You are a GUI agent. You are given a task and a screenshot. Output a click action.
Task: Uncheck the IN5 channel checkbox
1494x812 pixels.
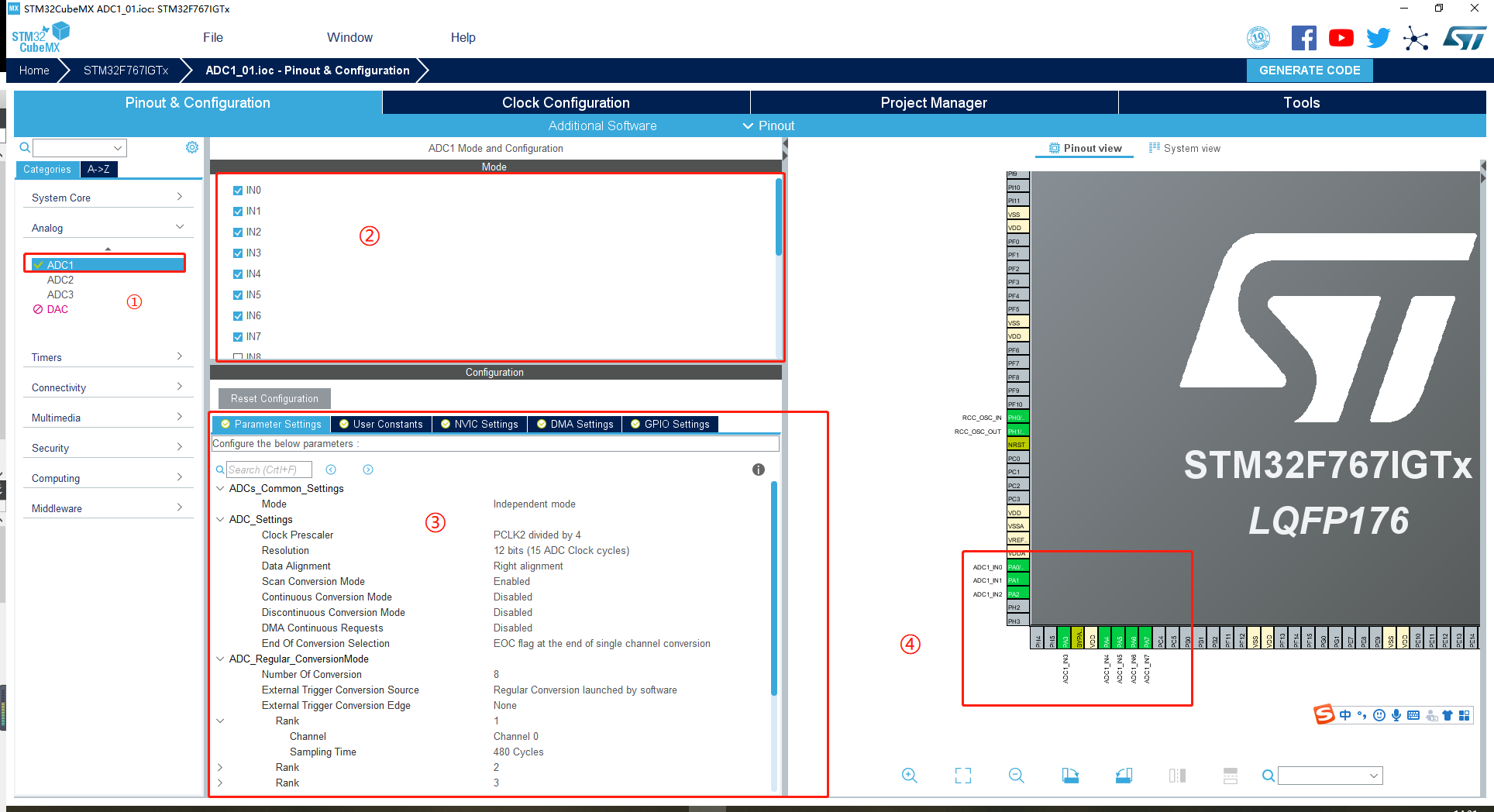pyautogui.click(x=238, y=295)
